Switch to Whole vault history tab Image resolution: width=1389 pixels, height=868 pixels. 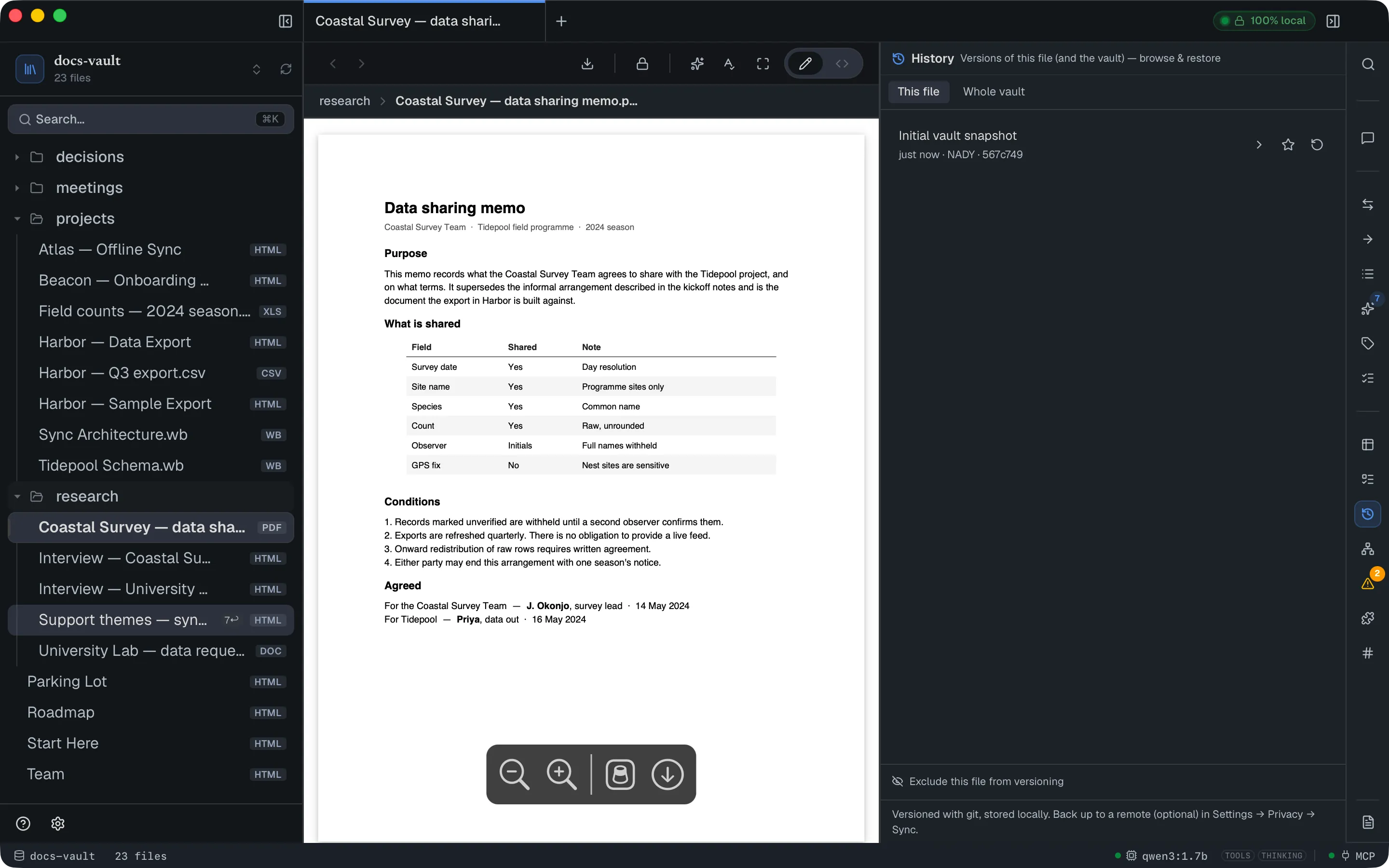point(994,92)
